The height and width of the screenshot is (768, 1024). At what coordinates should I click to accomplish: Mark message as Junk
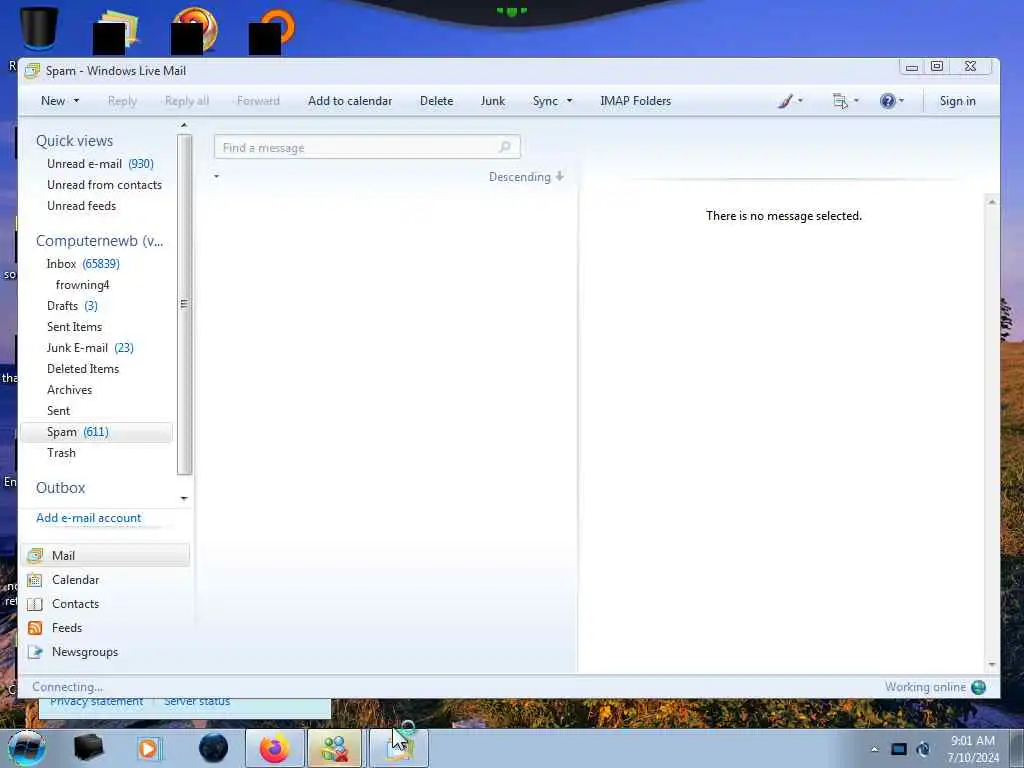pyautogui.click(x=492, y=101)
